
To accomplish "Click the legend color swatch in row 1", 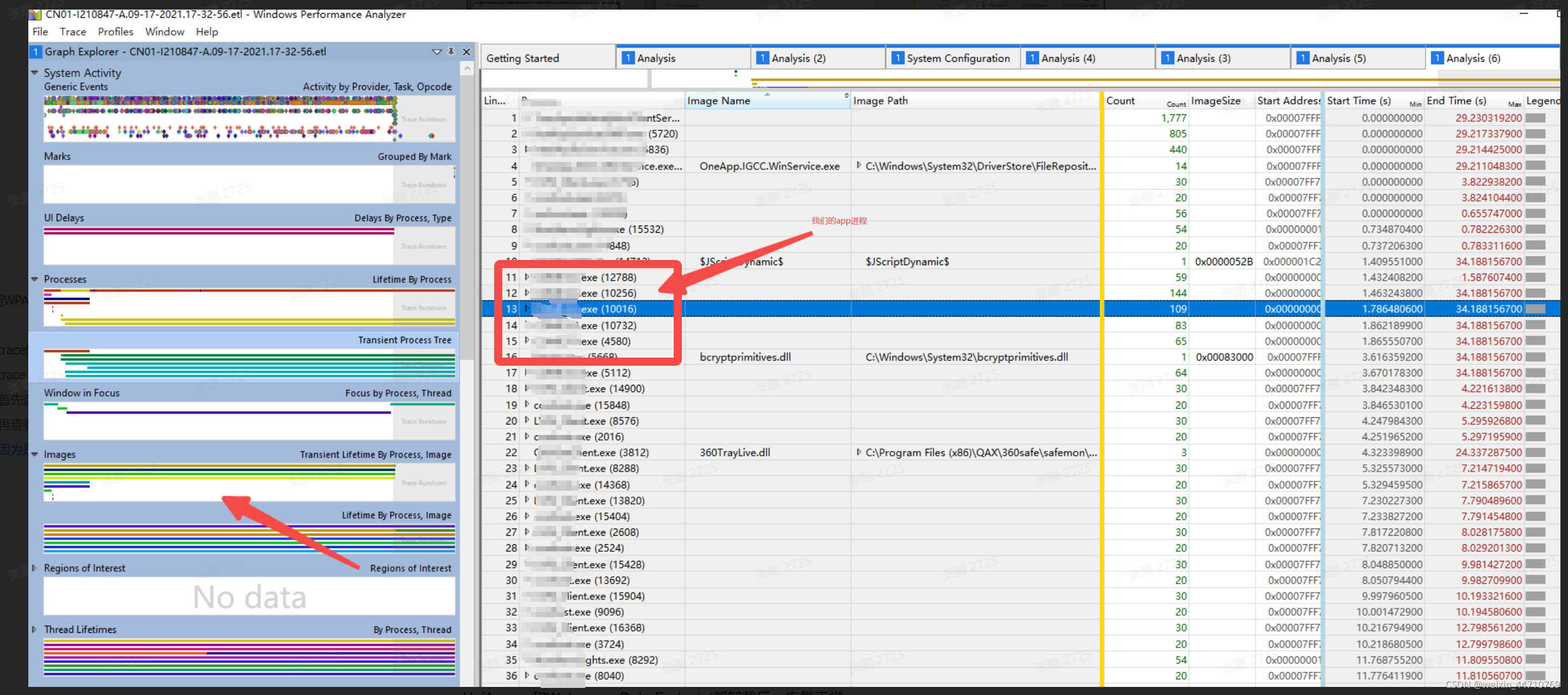I will click(x=1535, y=118).
